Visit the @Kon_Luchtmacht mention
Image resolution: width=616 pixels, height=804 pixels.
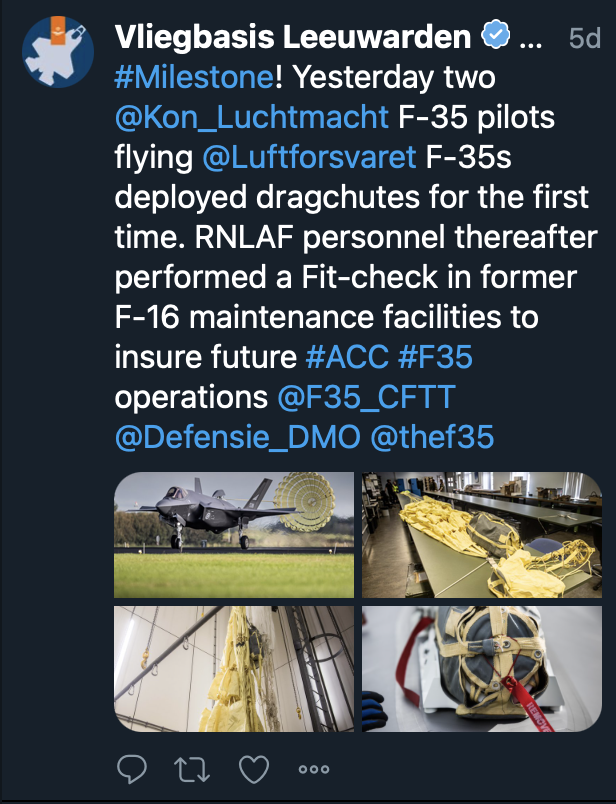point(251,117)
